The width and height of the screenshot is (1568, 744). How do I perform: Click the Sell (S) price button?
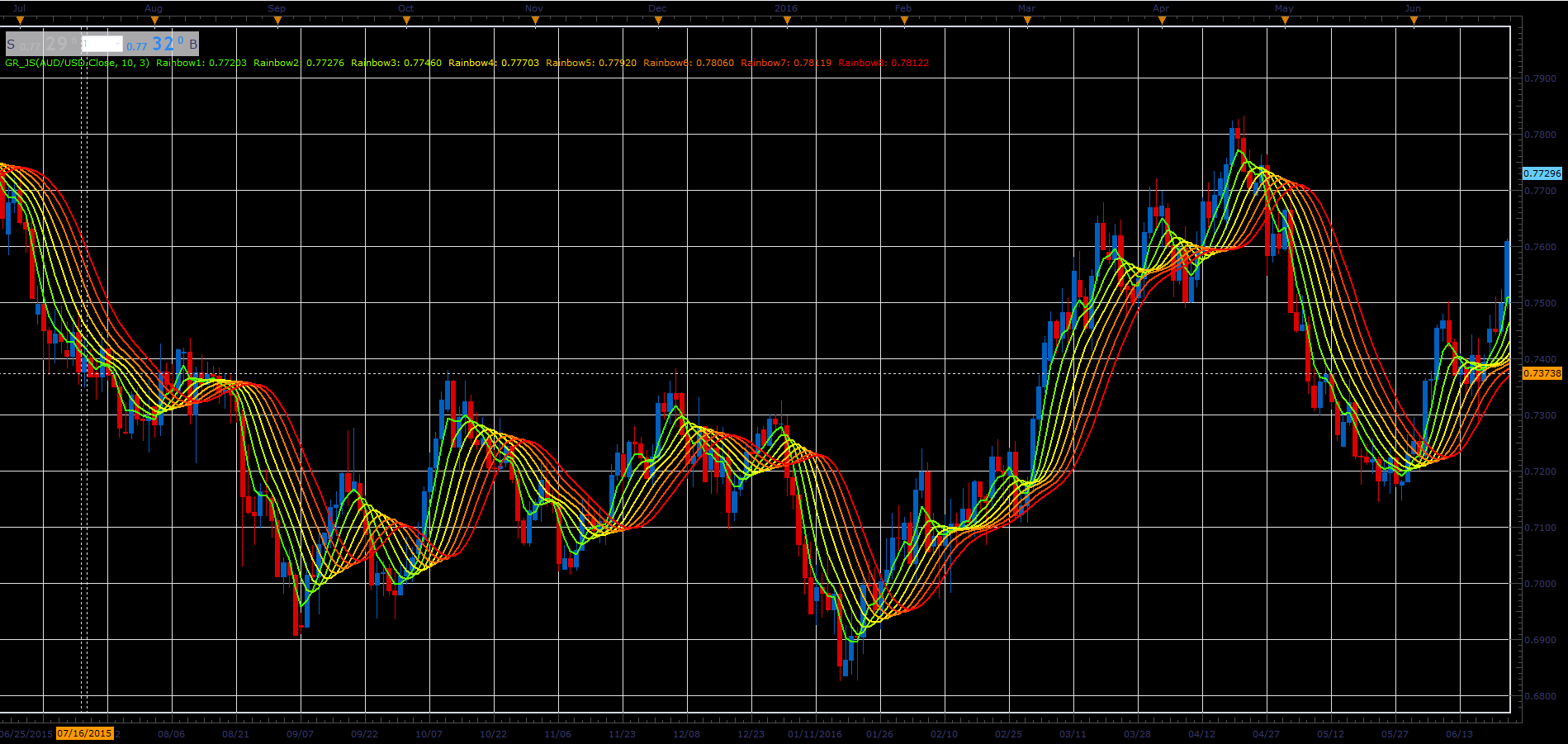click(42, 44)
